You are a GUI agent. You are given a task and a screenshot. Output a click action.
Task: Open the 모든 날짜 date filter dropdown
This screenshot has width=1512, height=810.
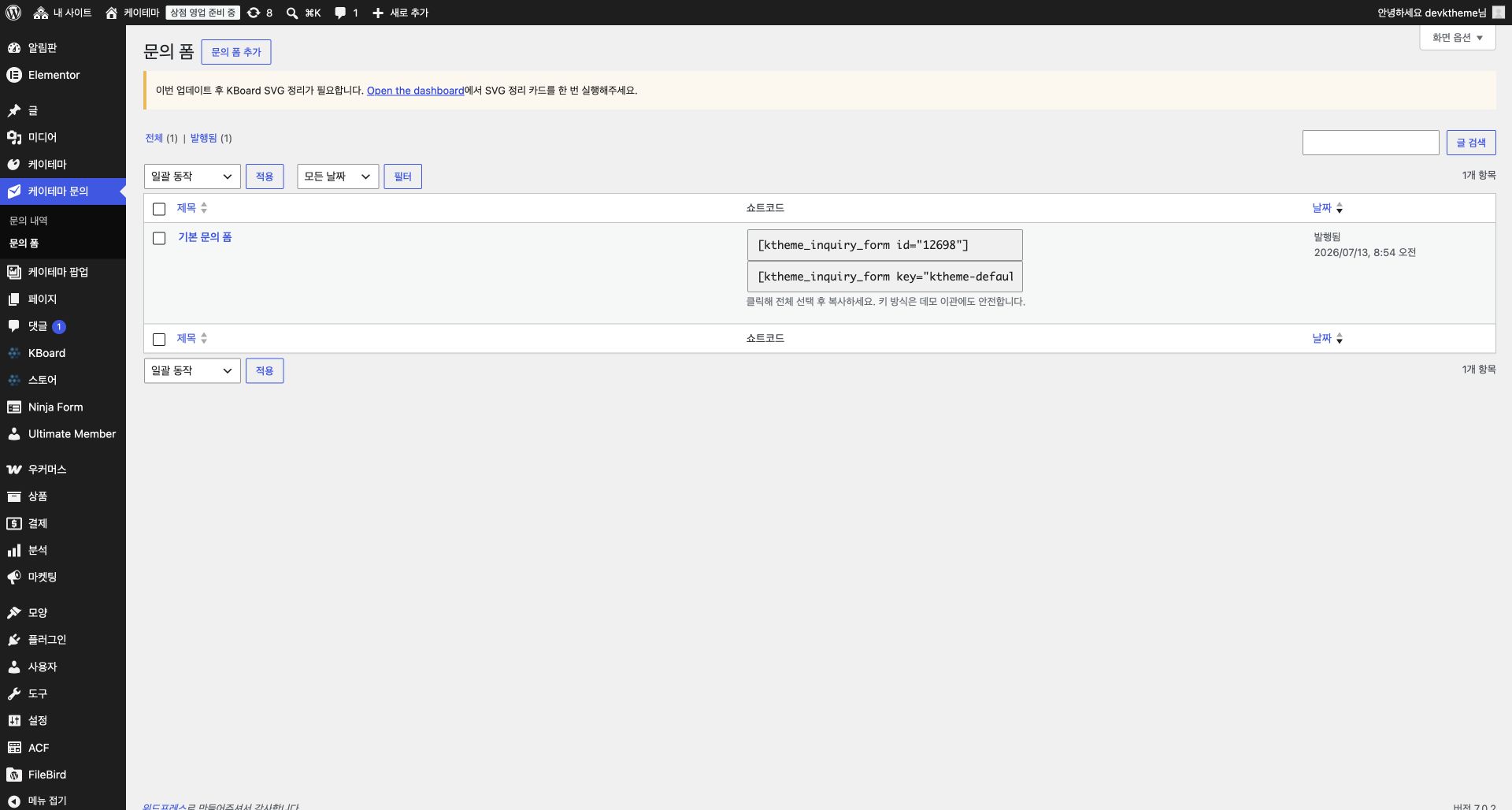[338, 176]
